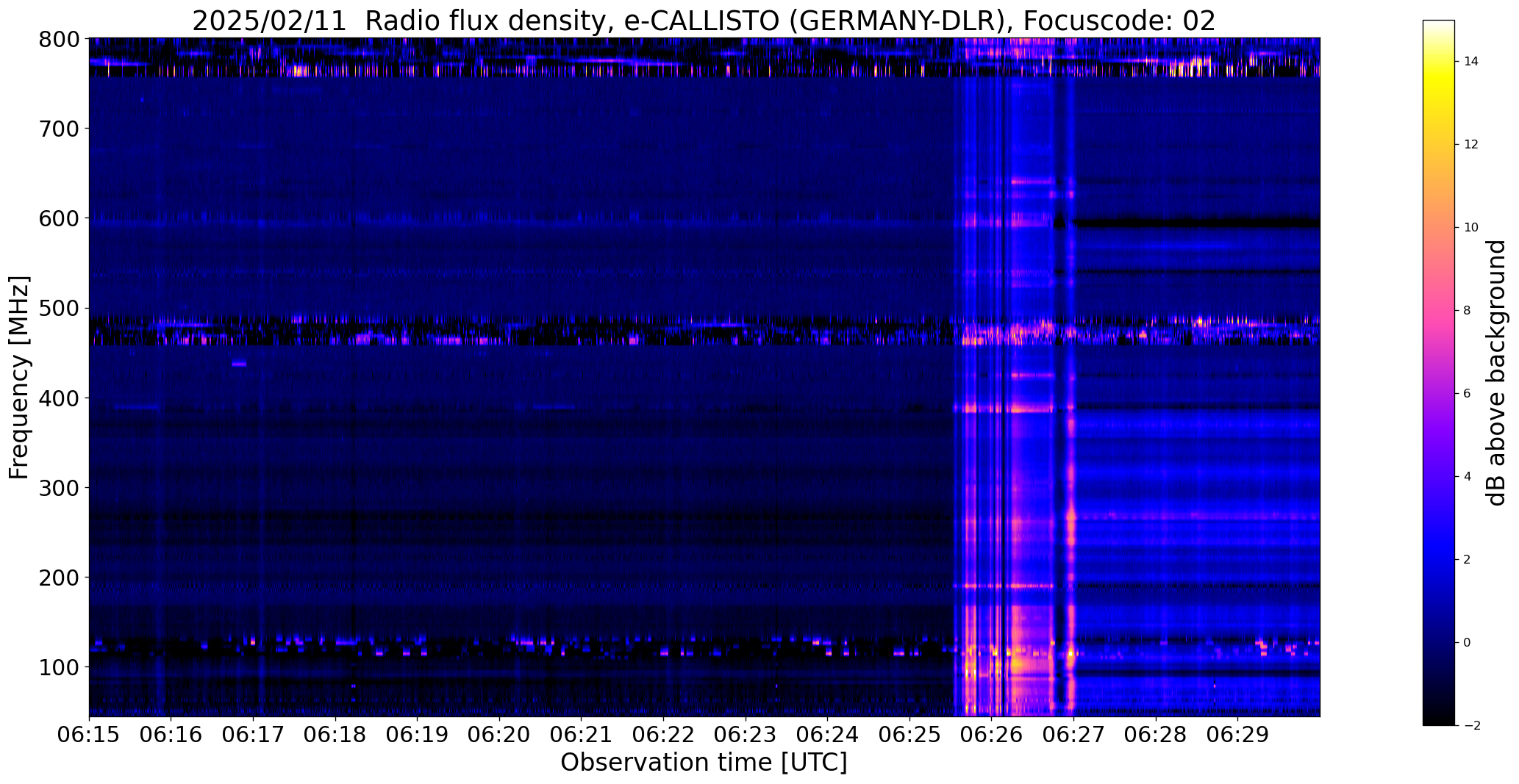Click the colorbar tick label 8
The height and width of the screenshot is (784, 1519).
[1467, 311]
